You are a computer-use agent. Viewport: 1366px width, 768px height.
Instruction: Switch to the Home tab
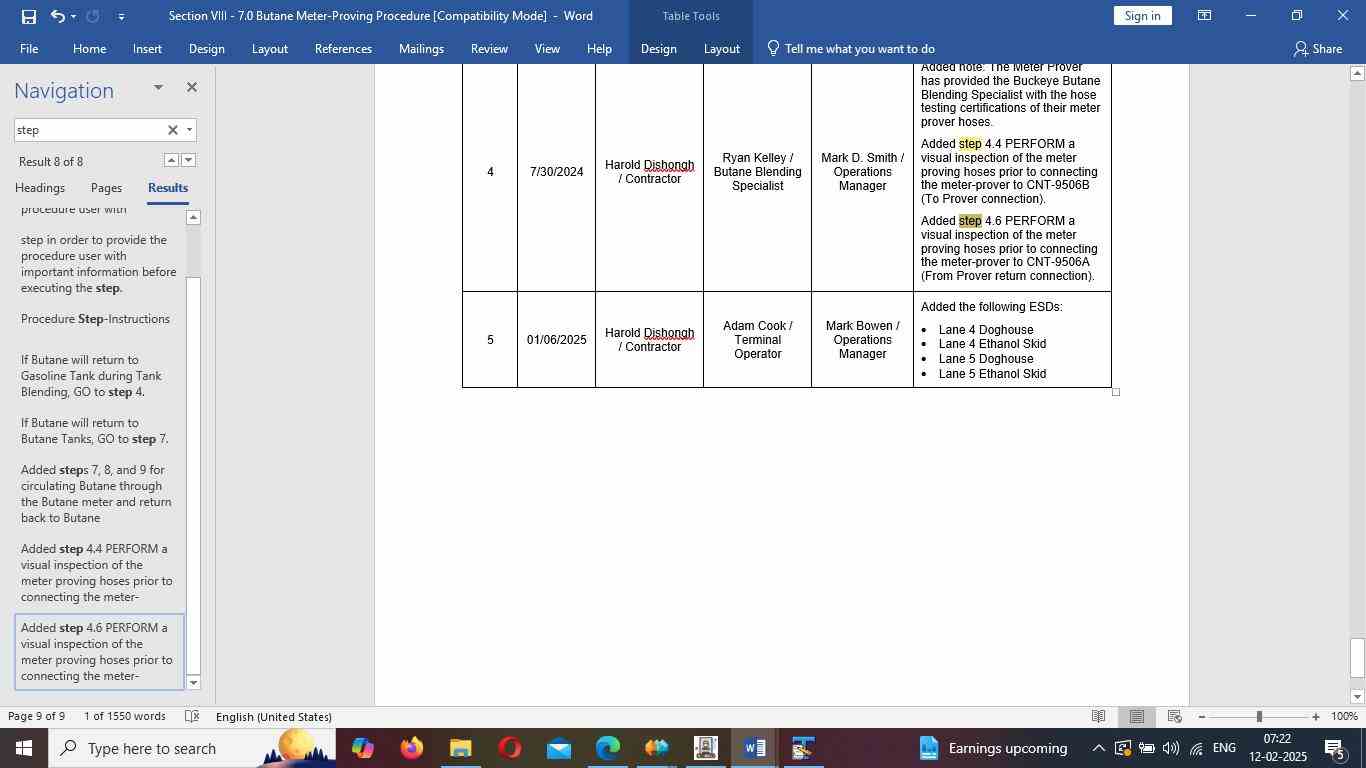[x=89, y=48]
